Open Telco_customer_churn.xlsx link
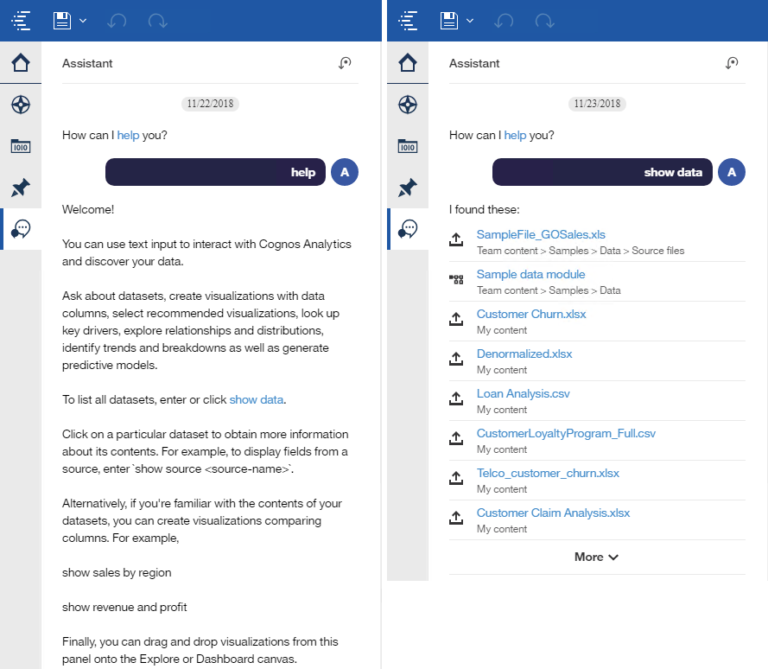Screen dimensions: 768x669 tap(548, 473)
